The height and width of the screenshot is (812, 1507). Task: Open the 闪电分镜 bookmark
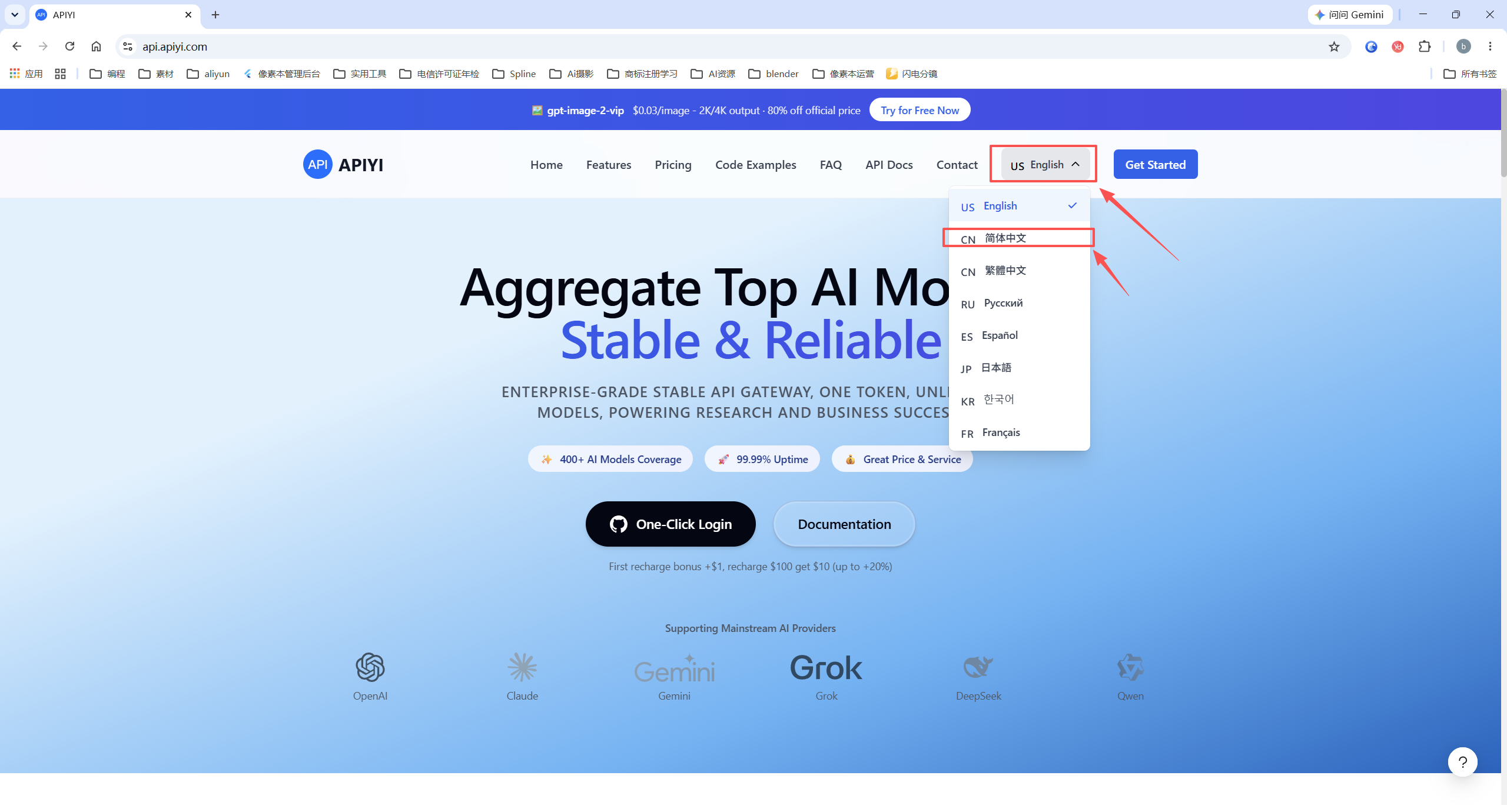pos(911,74)
